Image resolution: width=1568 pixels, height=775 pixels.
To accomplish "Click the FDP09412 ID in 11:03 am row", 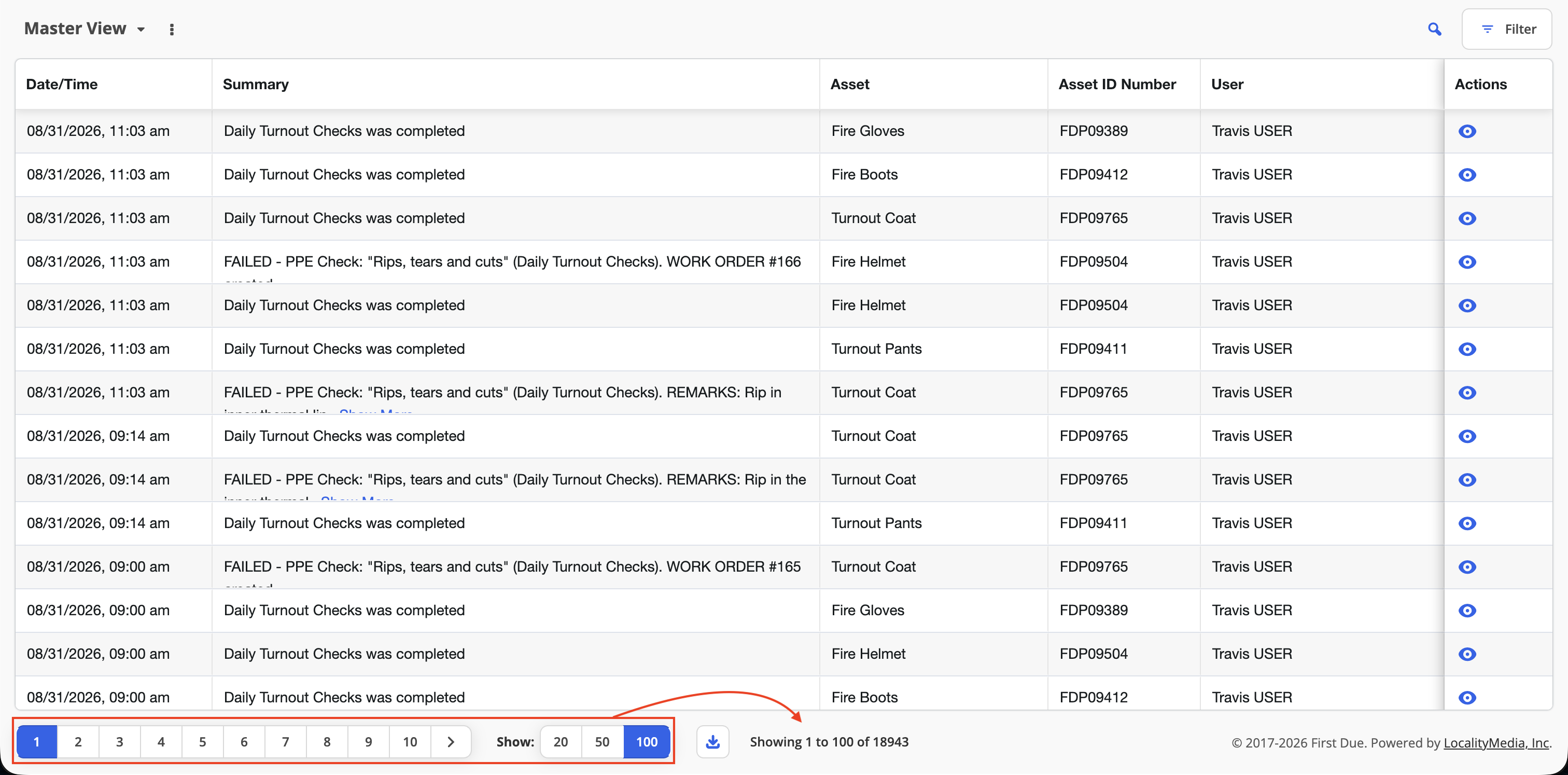I will [x=1093, y=175].
